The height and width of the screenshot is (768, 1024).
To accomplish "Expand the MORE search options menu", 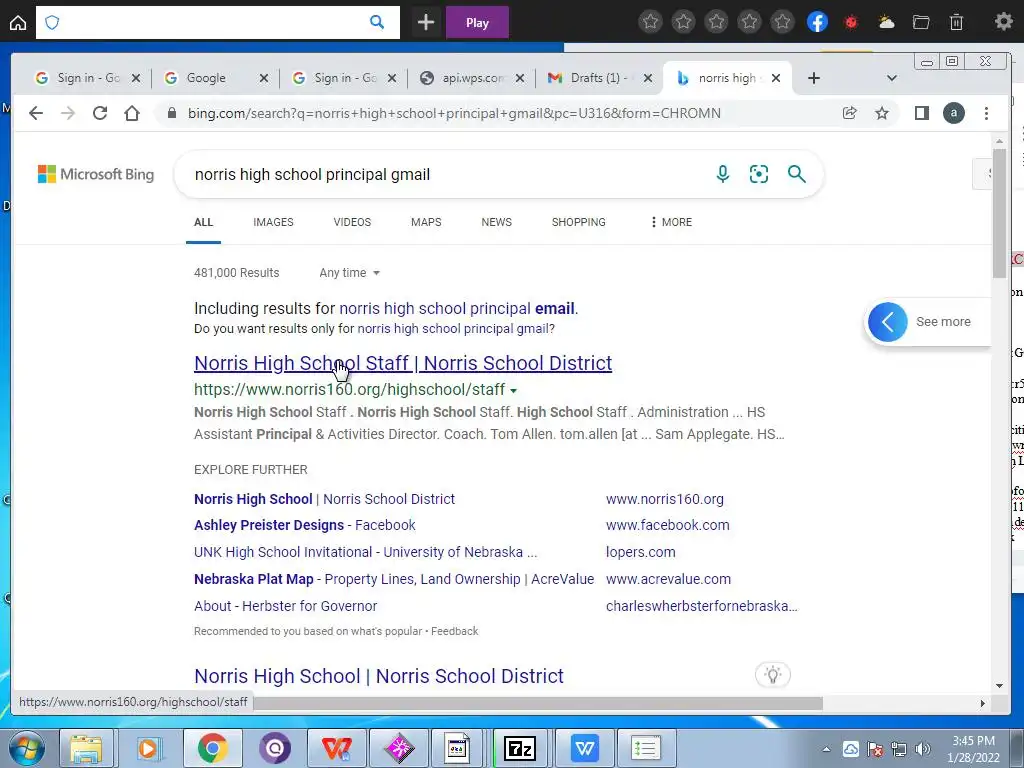I will point(671,222).
